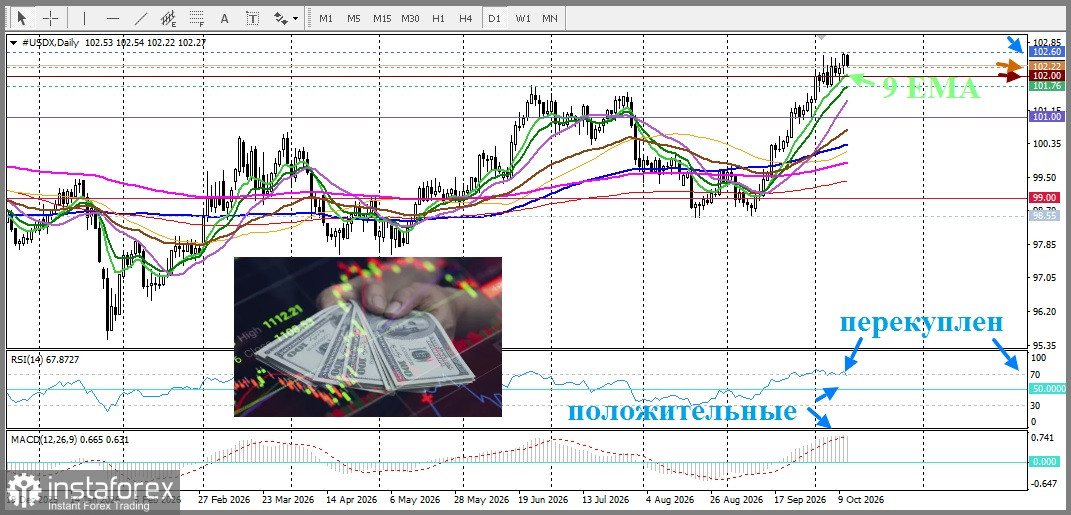Select the 'перекуплен' chart text object
The image size is (1071, 515).
[x=921, y=322]
